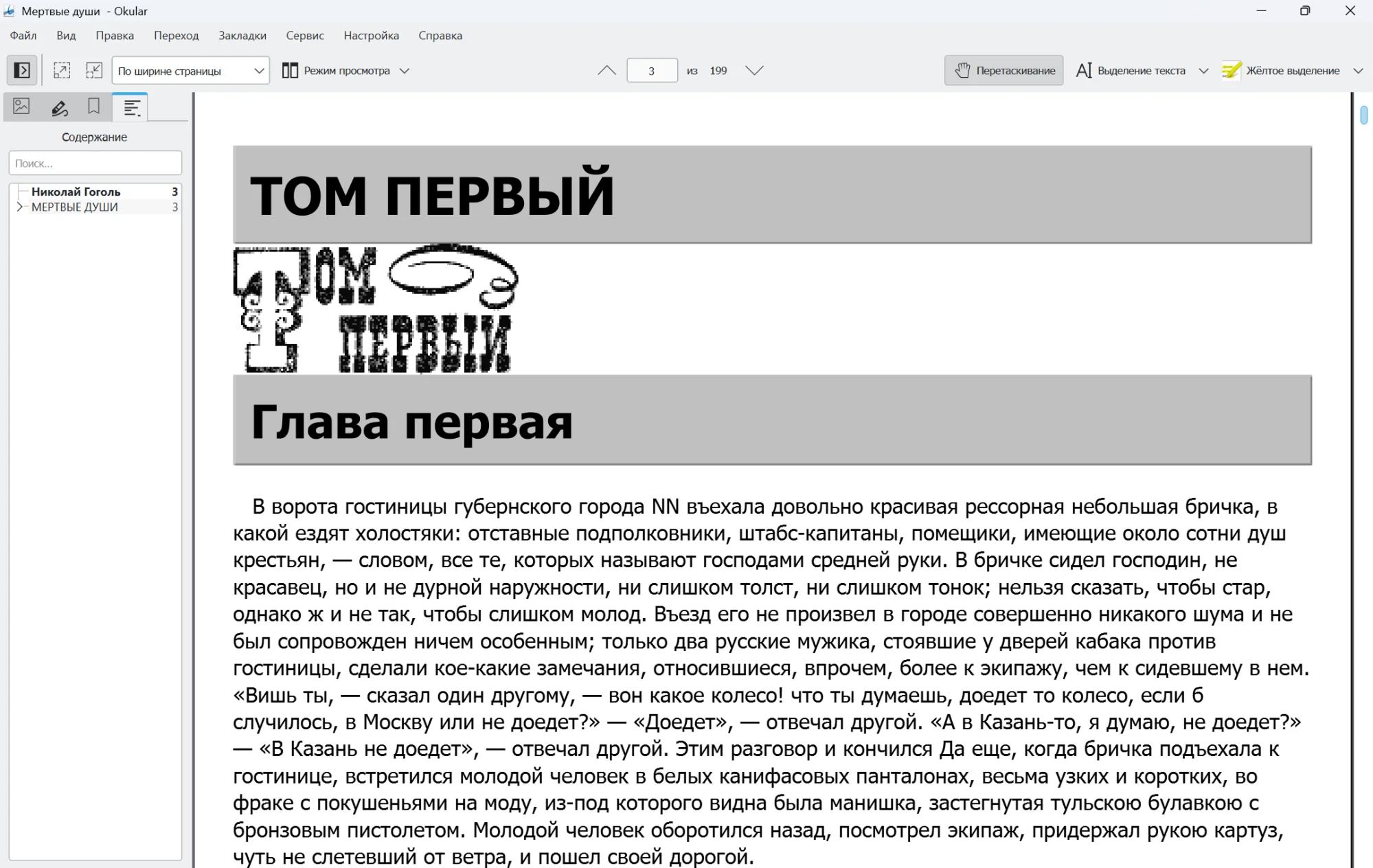Open the thumbnails sidebar tab
The image size is (1373, 868).
pos(21,106)
